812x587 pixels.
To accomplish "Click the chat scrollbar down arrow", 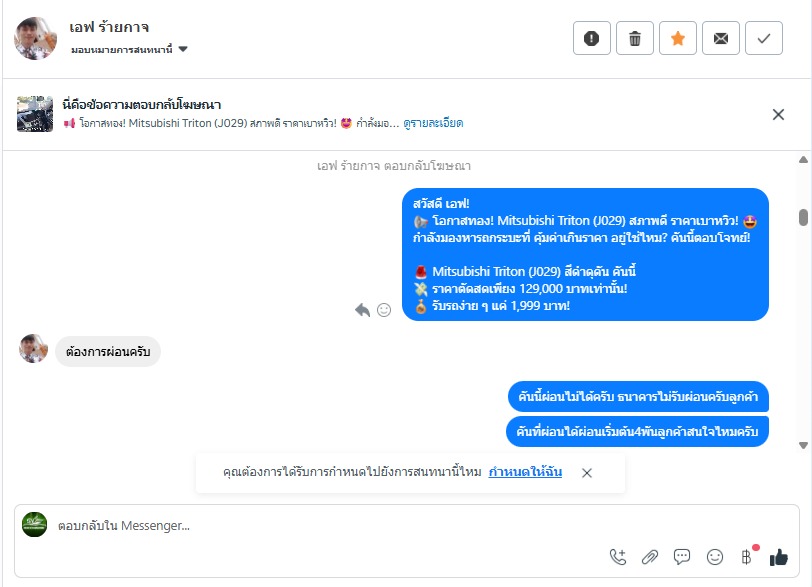I will (803, 445).
